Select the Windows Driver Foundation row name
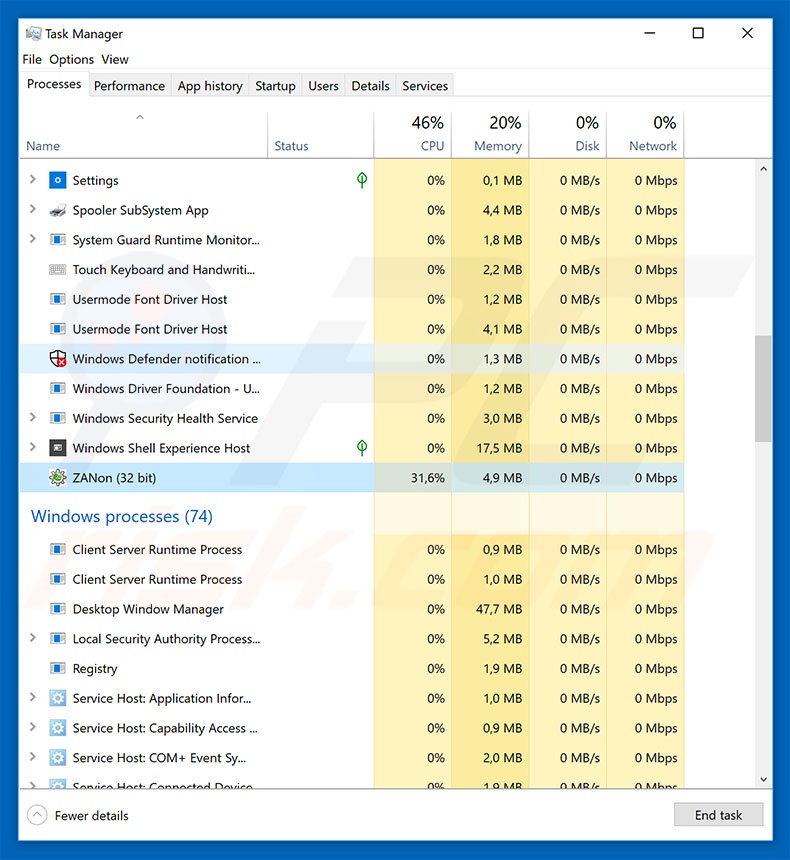This screenshot has height=860, width=790. point(166,388)
